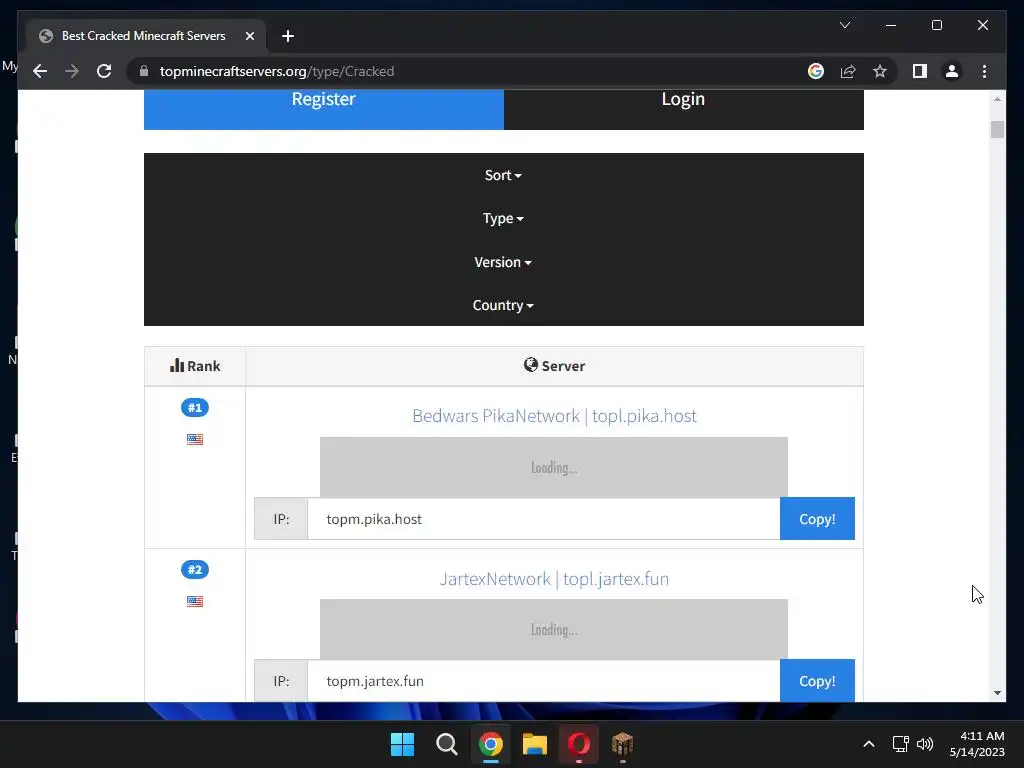Click the Server column header

pyautogui.click(x=554, y=366)
